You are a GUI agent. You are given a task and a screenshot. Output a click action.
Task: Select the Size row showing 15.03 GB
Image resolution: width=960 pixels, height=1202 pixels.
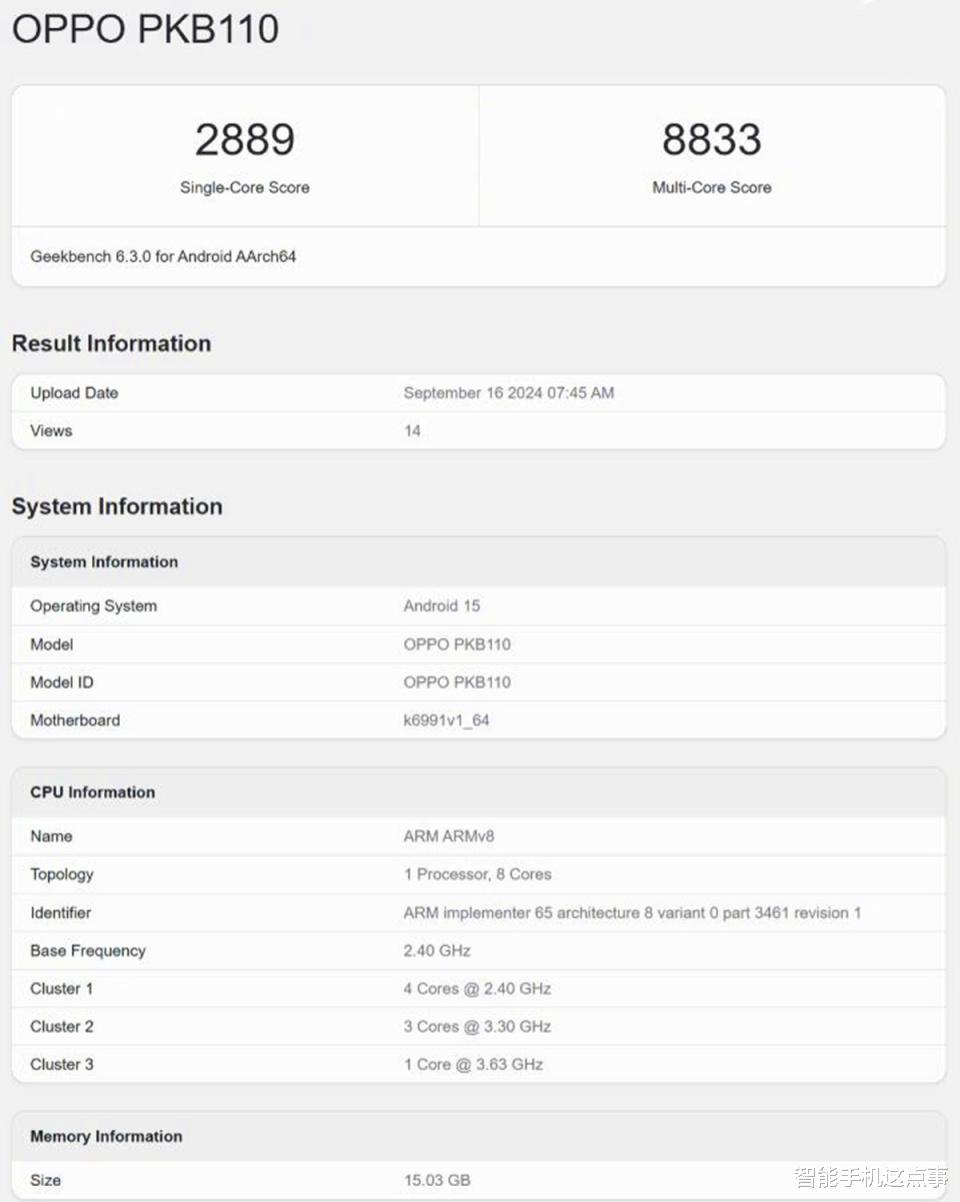pyautogui.click(x=480, y=1179)
